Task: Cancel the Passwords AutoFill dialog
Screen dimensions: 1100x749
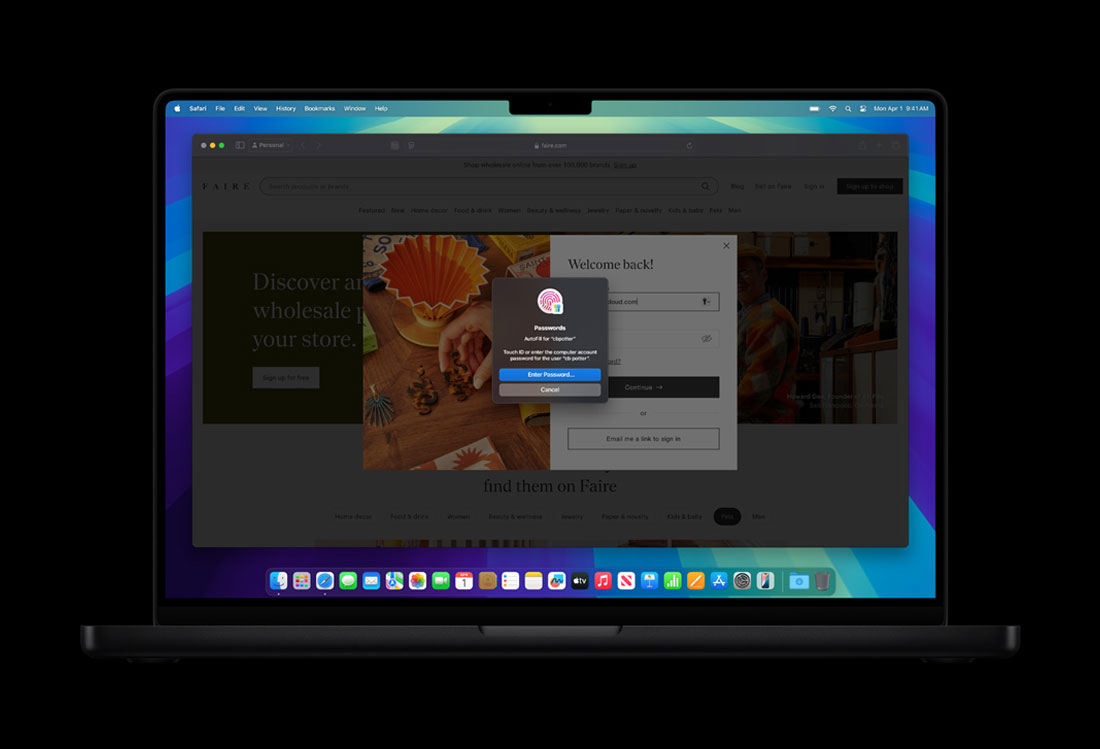Action: click(550, 389)
